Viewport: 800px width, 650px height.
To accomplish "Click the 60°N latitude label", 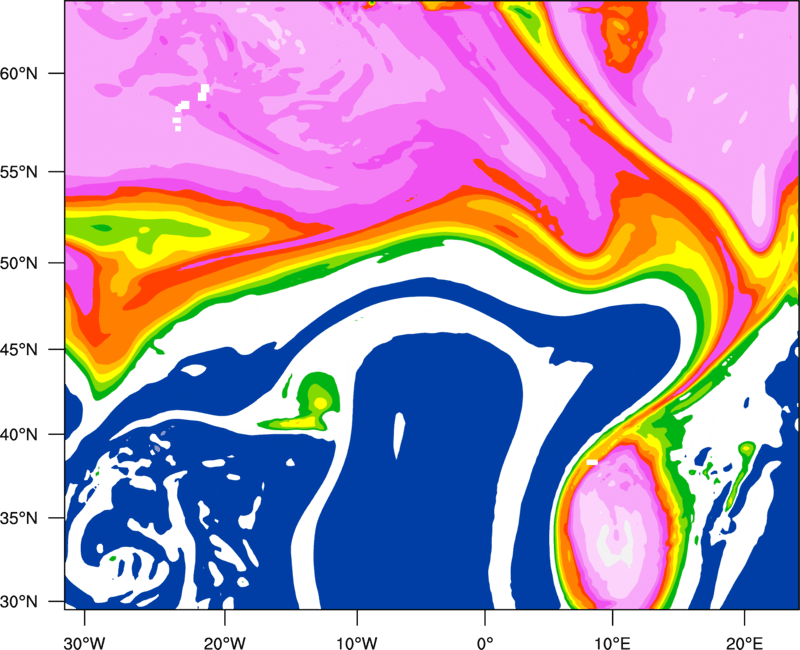I will click(19, 73).
